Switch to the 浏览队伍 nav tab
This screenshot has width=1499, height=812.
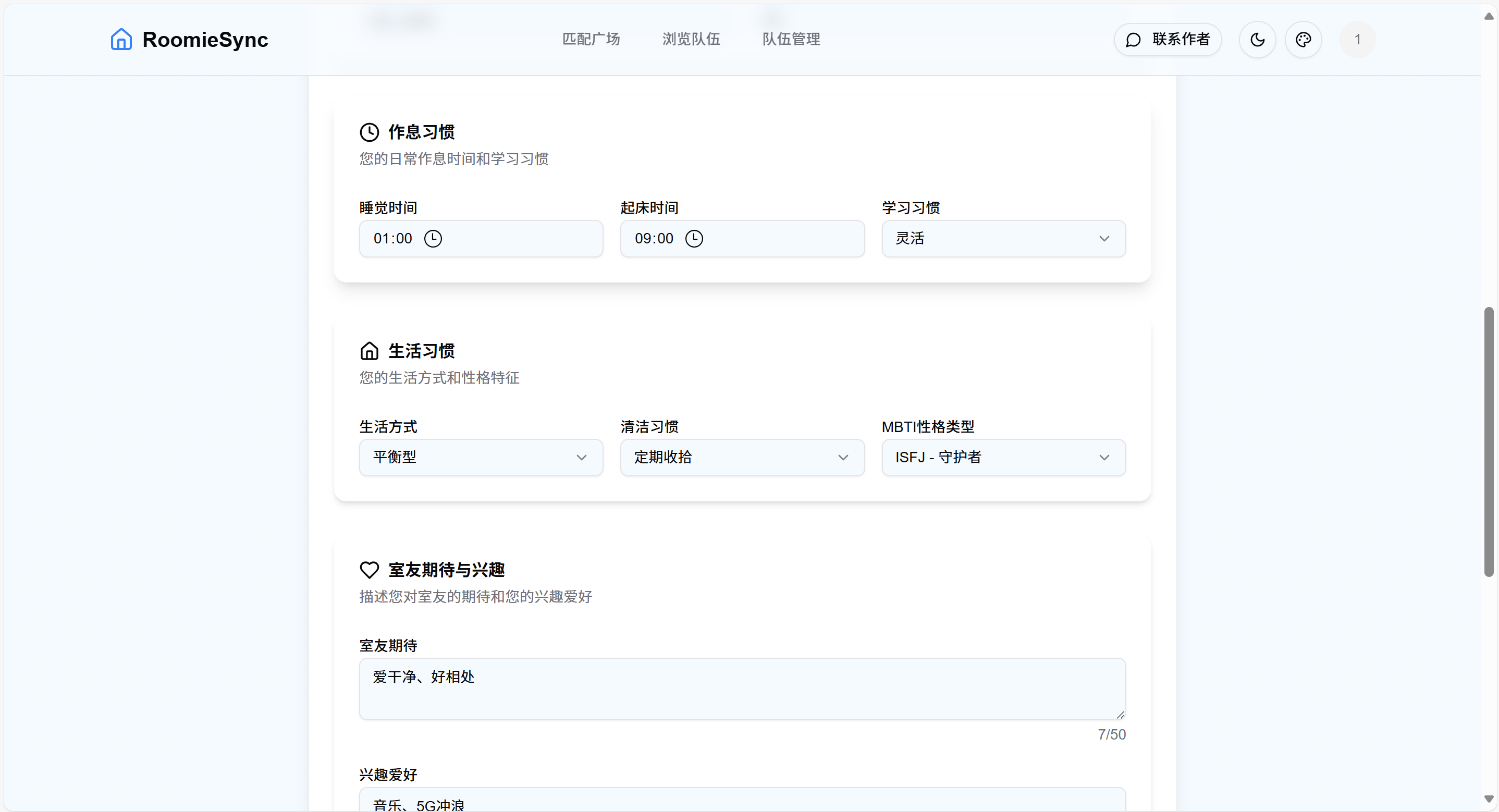click(691, 40)
